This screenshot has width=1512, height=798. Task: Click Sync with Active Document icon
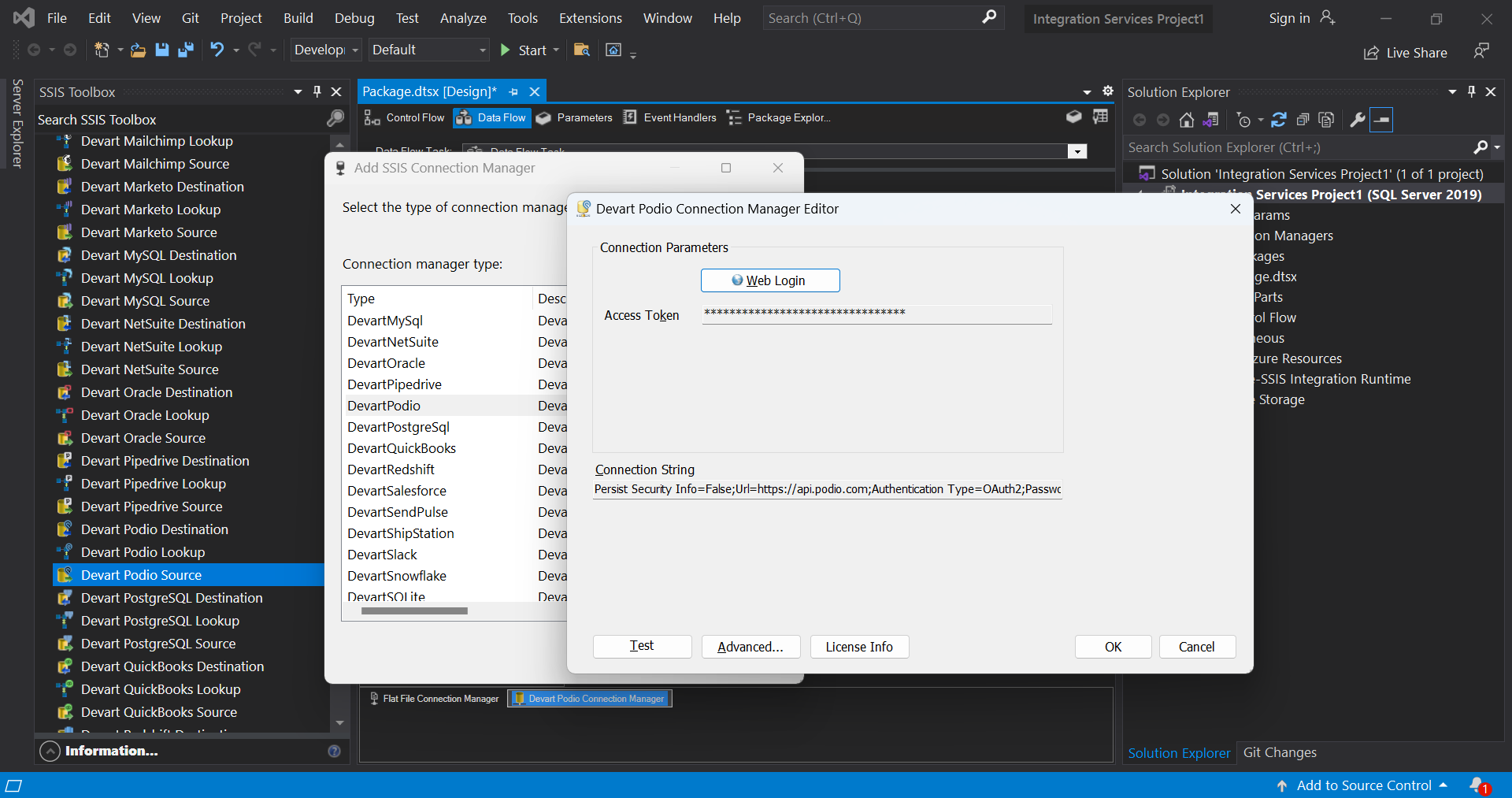coord(1279,120)
